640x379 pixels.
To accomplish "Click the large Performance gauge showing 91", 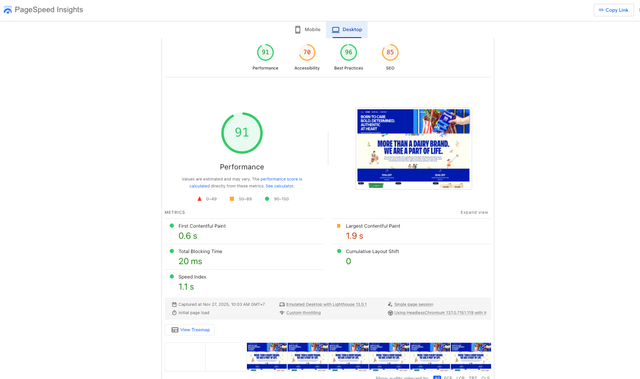I will point(242,133).
